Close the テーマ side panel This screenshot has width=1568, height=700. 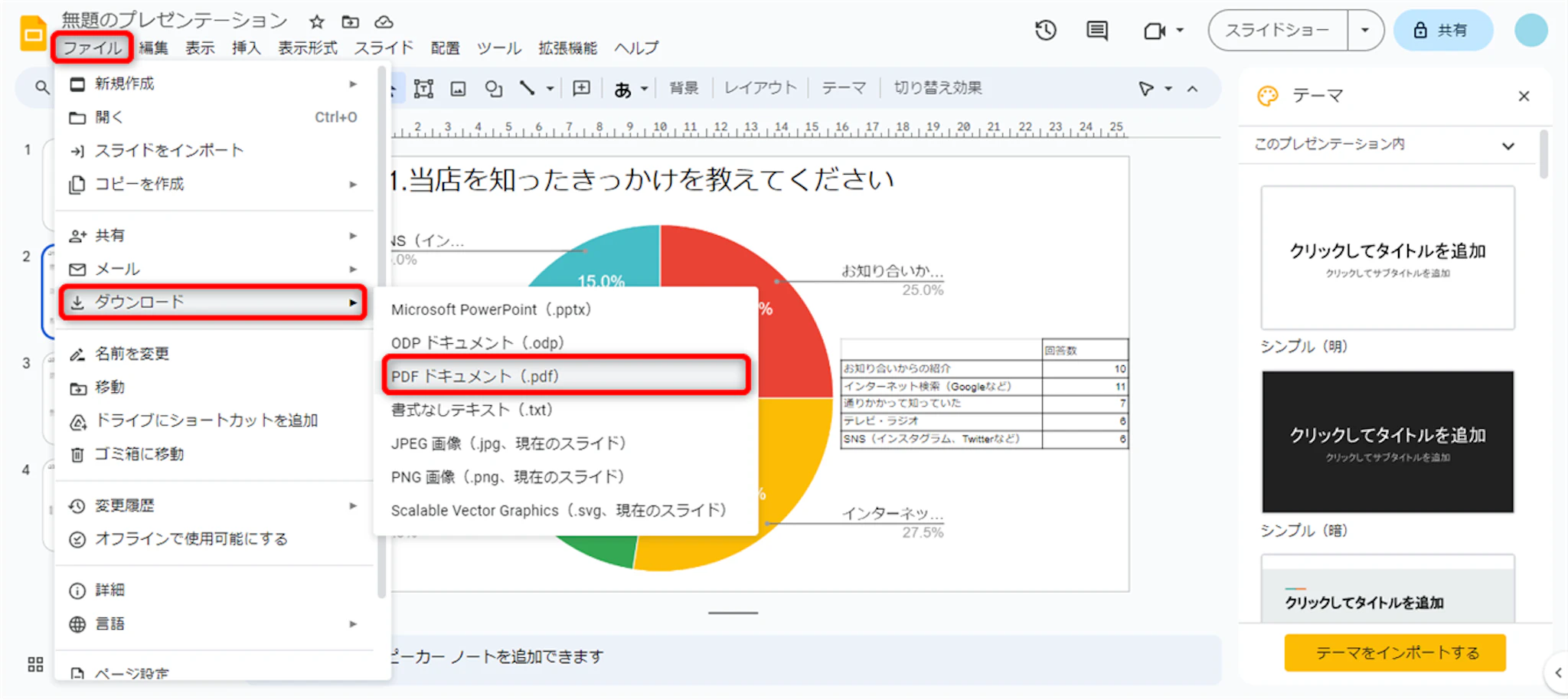click(x=1524, y=96)
